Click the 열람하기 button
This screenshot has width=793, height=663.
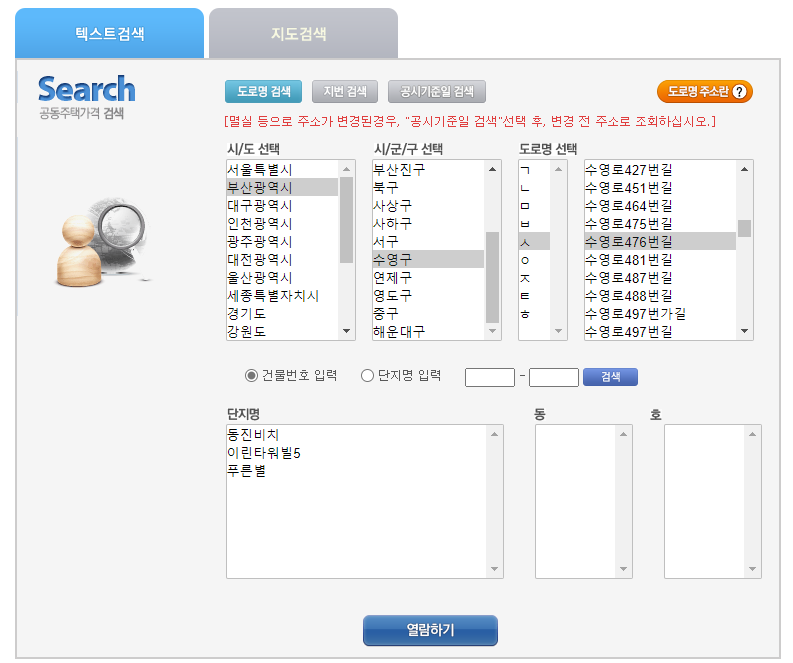pyautogui.click(x=430, y=630)
